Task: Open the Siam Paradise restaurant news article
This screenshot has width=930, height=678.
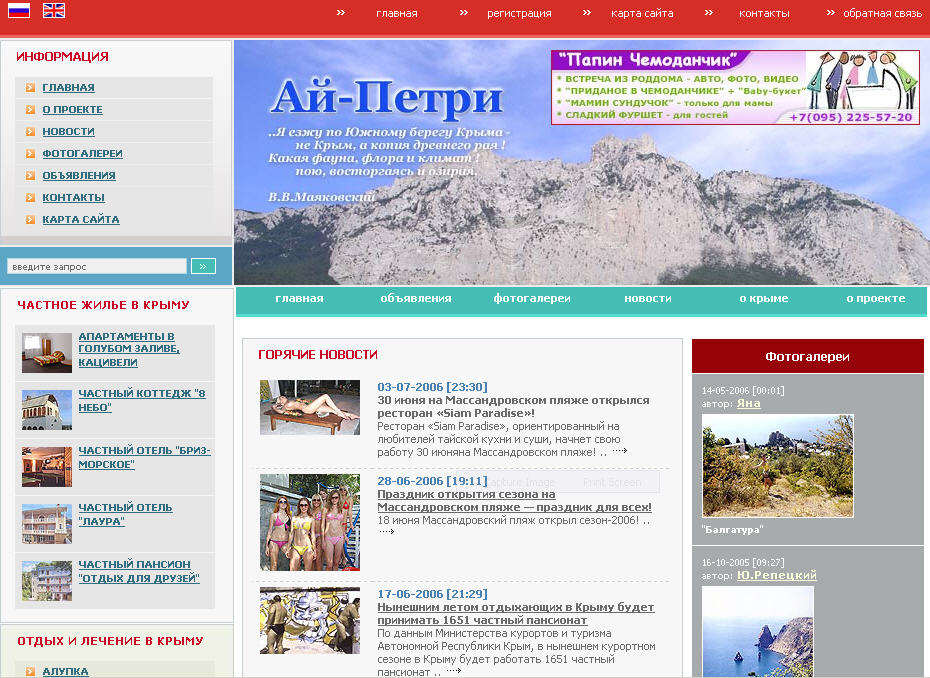Action: [x=513, y=406]
